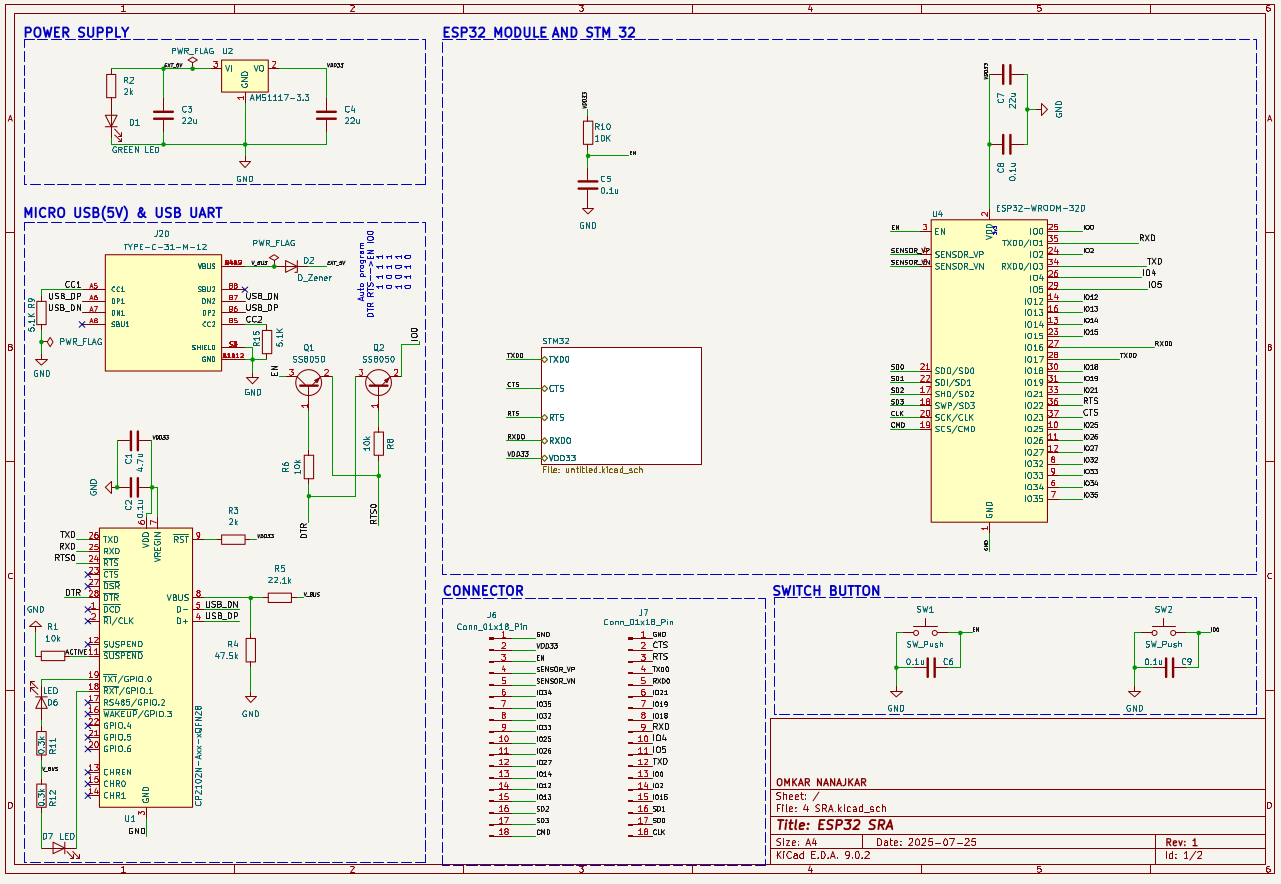Select the SWITCH BUTTON section heading
This screenshot has width=1281, height=884.
tap(827, 591)
